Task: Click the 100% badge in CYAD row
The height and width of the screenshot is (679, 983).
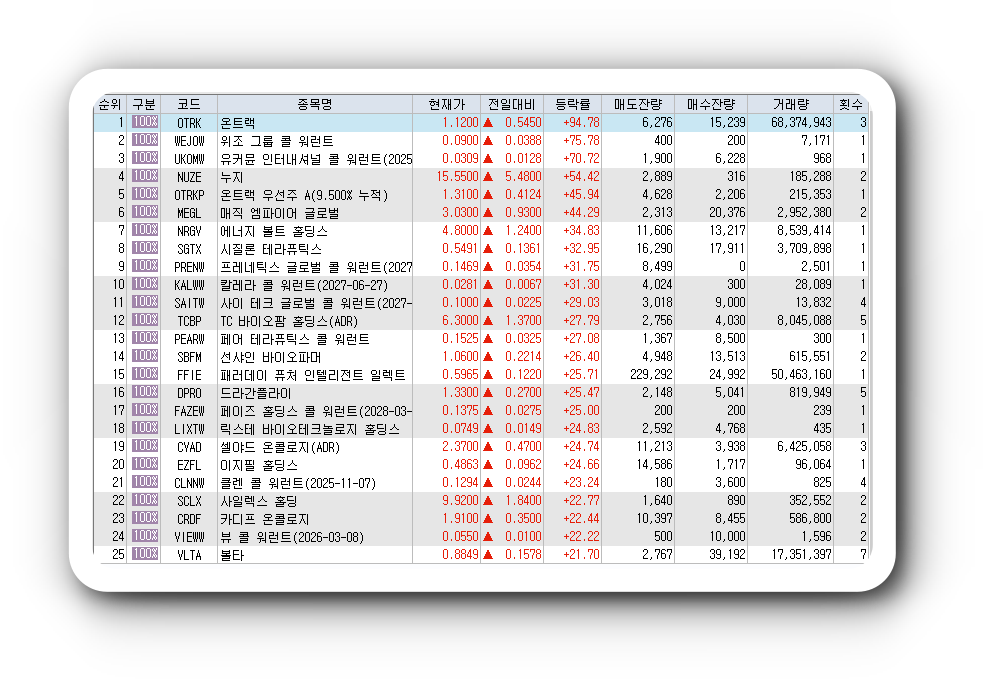Action: pyautogui.click(x=145, y=446)
